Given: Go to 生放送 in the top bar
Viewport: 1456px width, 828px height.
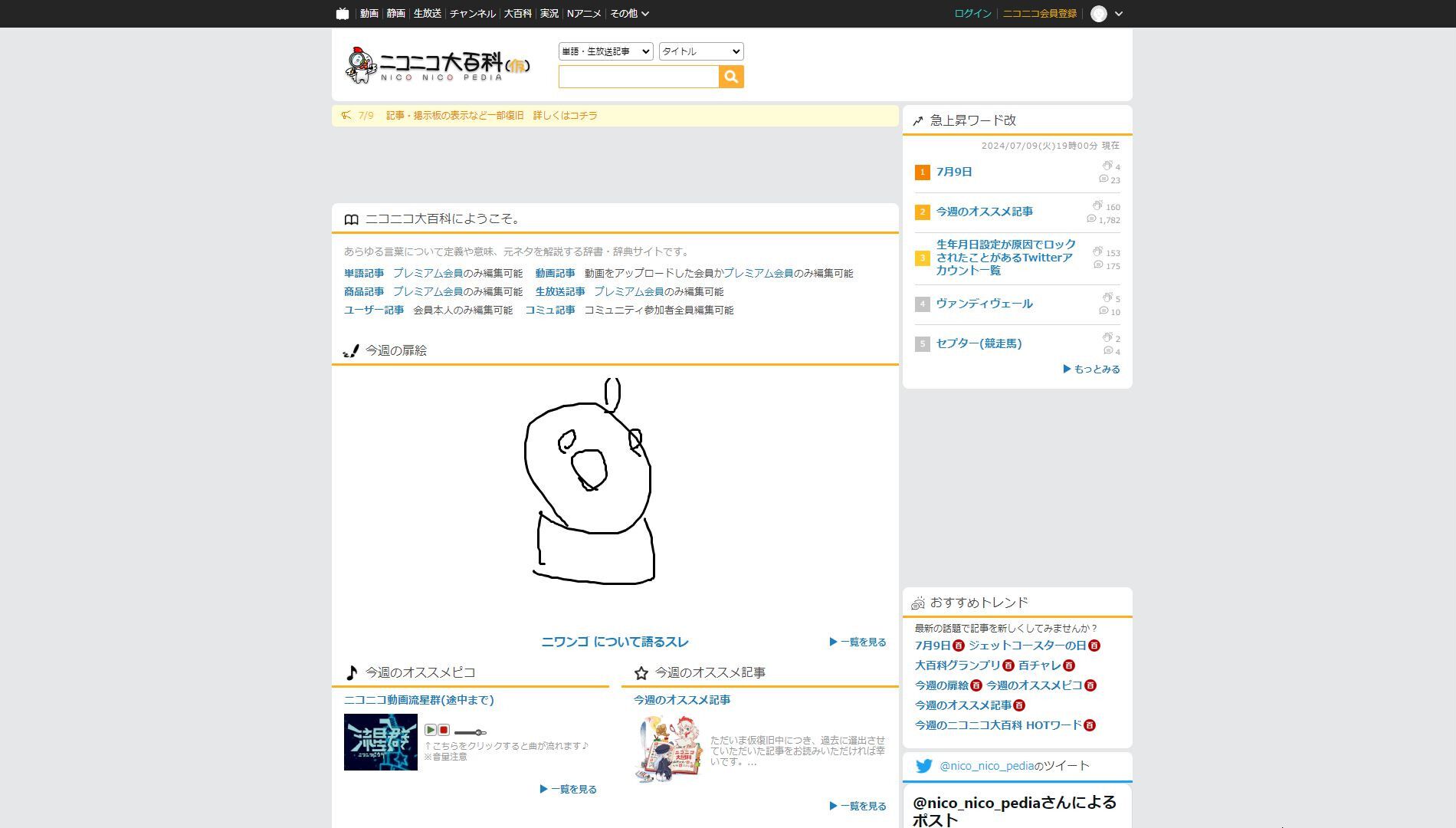Looking at the screenshot, I should (x=428, y=14).
